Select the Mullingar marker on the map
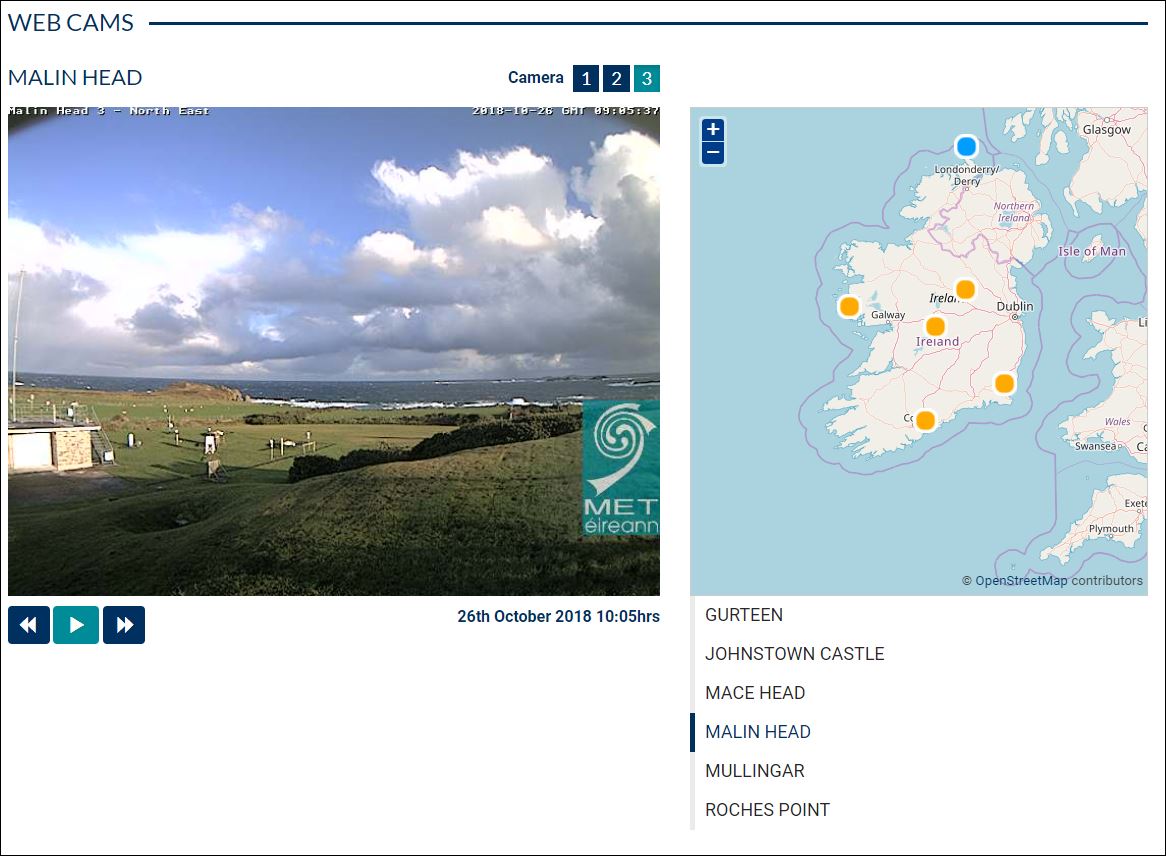 pyautogui.click(x=965, y=289)
